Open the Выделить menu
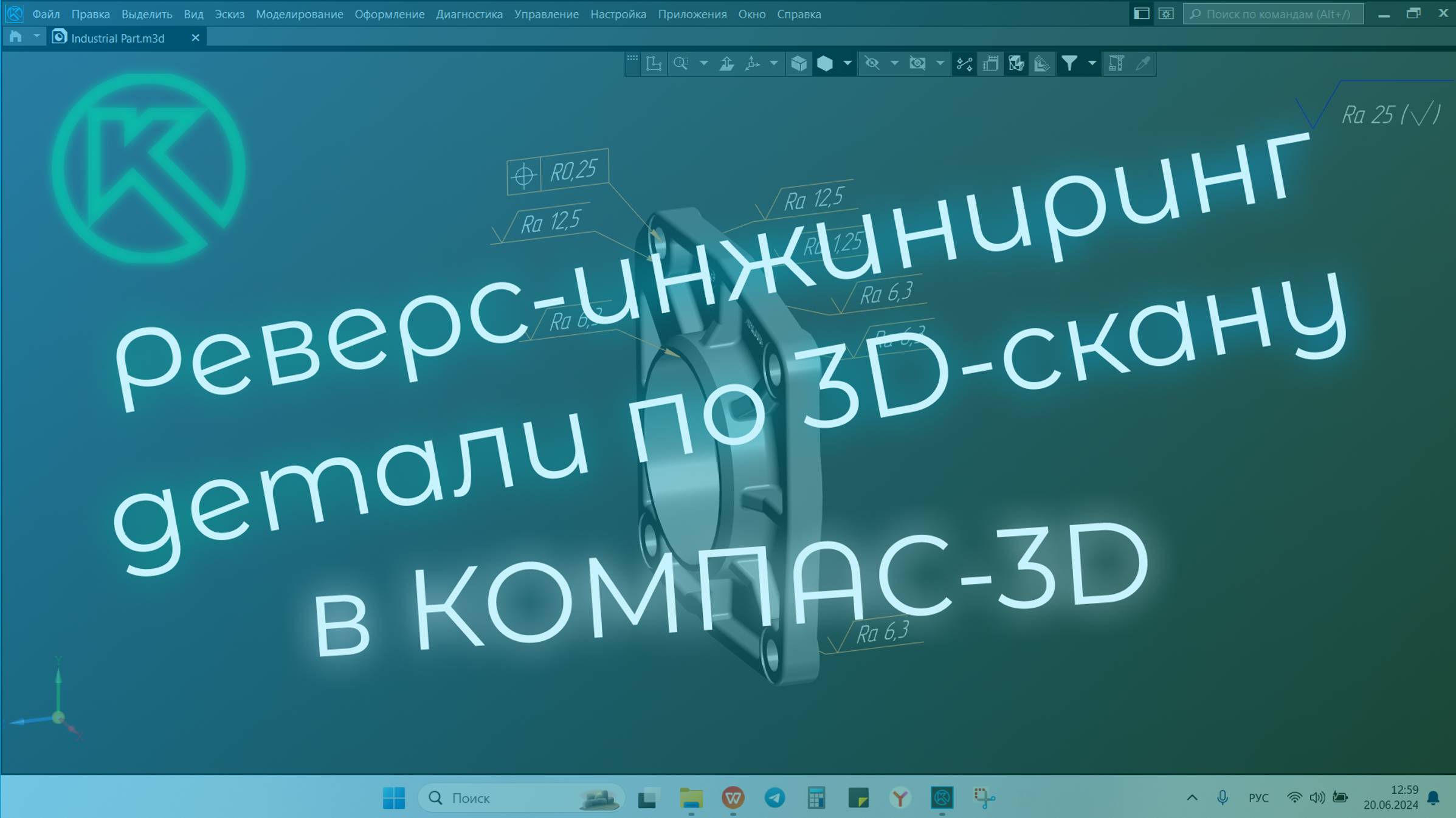Image resolution: width=1456 pixels, height=818 pixels. (x=147, y=14)
